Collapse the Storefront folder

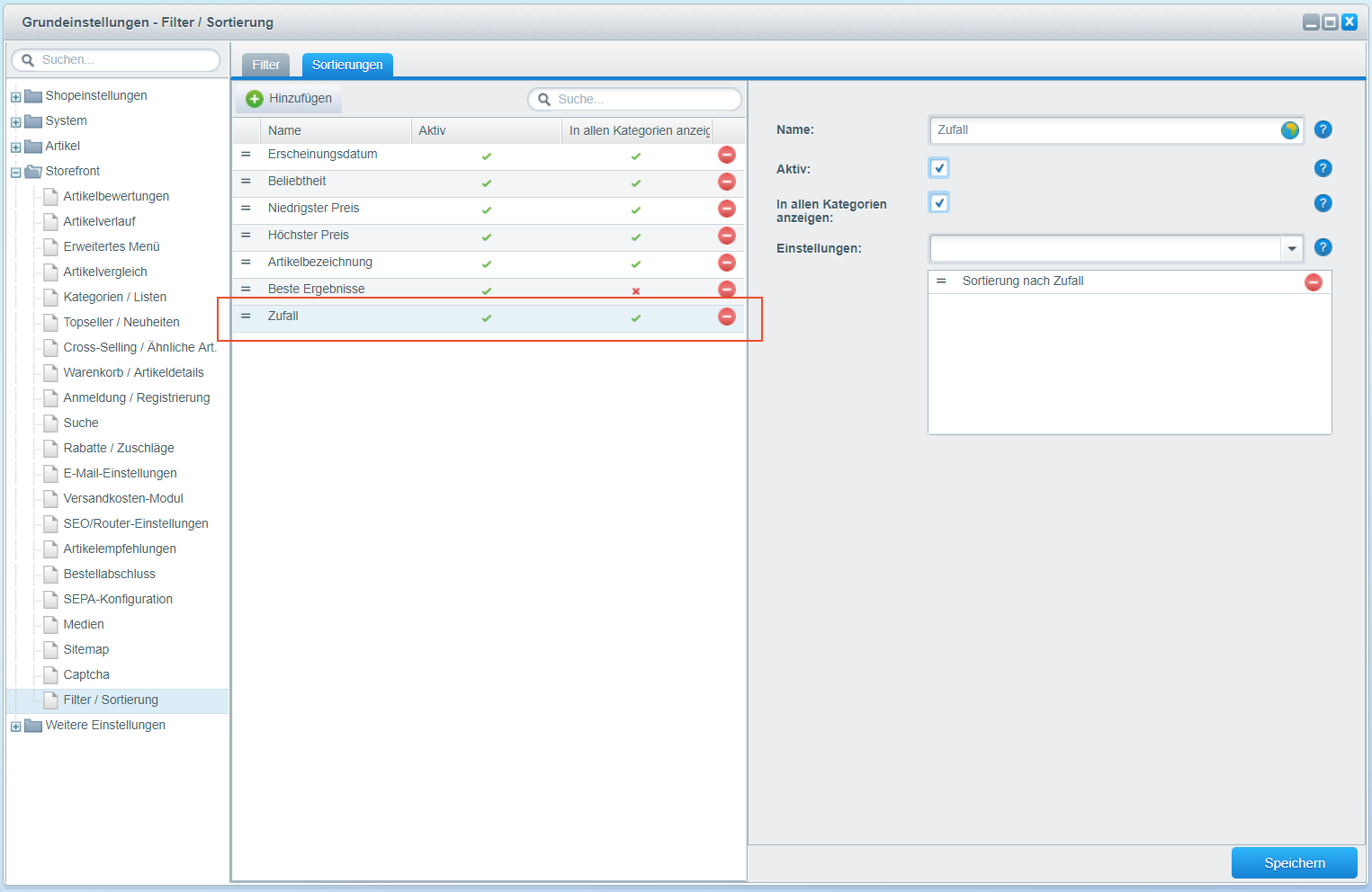coord(15,173)
